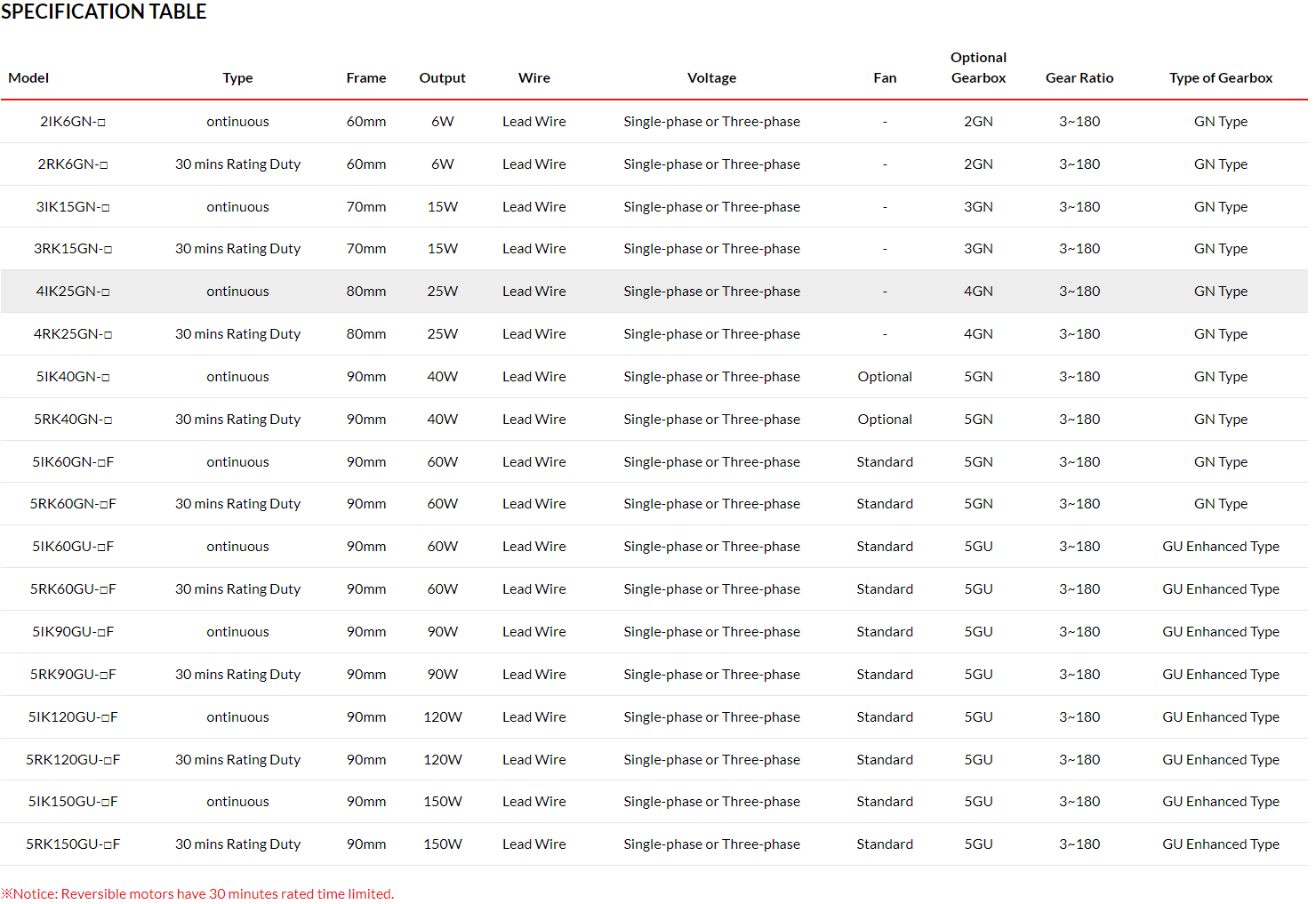Viewport: 1316px width, 904px height.
Task: Click the Model column header
Action: click(x=28, y=78)
